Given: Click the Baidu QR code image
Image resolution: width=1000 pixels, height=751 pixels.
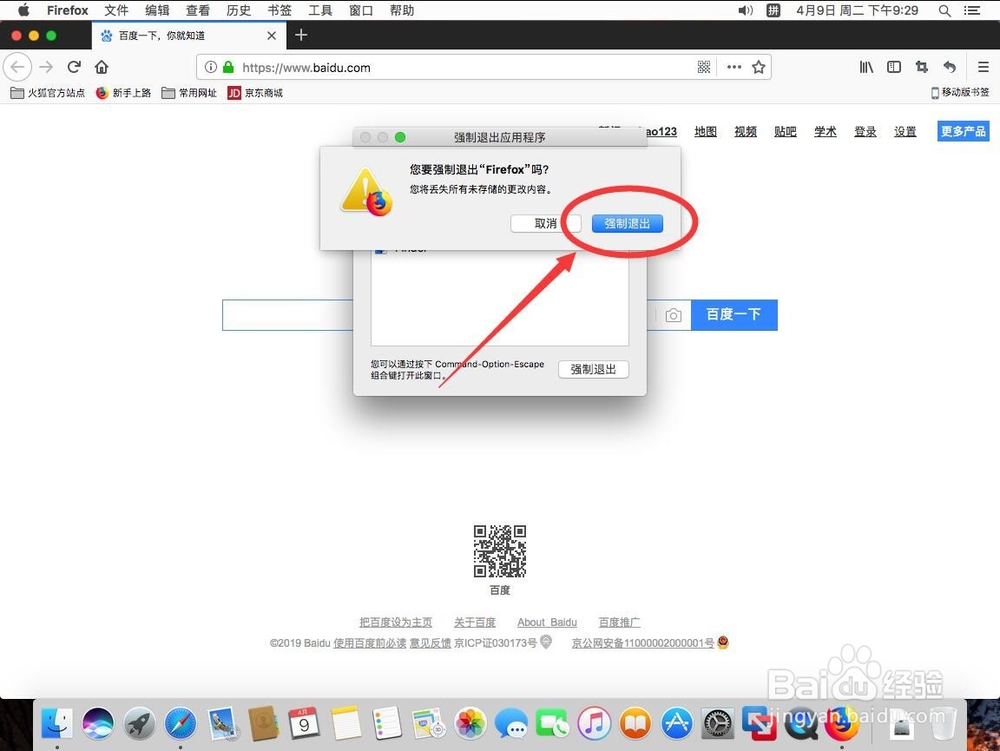Looking at the screenshot, I should [500, 551].
